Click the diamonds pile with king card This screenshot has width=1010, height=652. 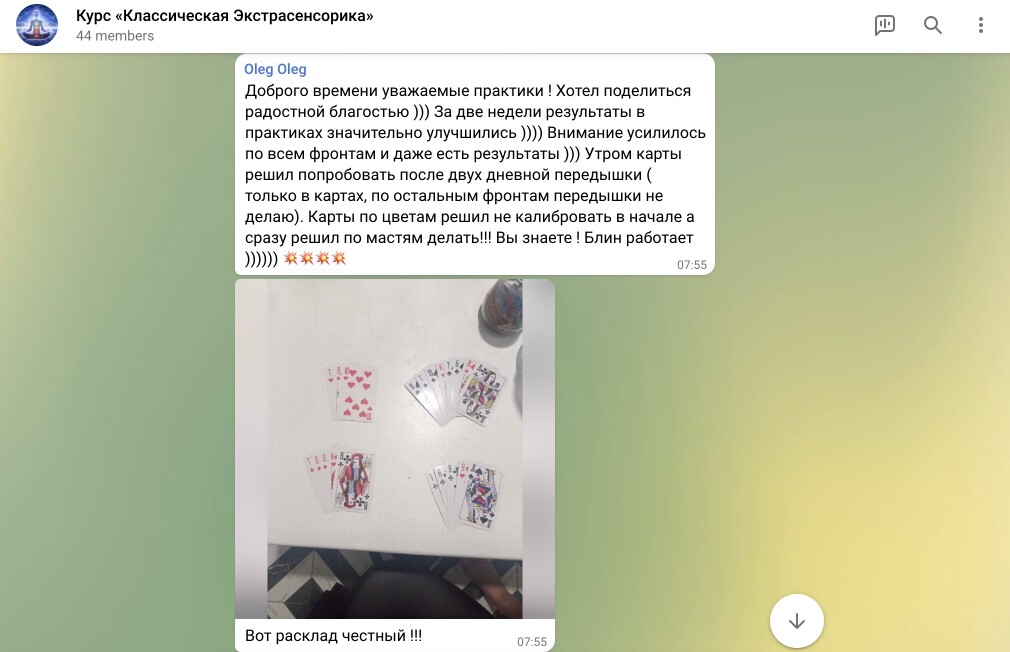(340, 481)
